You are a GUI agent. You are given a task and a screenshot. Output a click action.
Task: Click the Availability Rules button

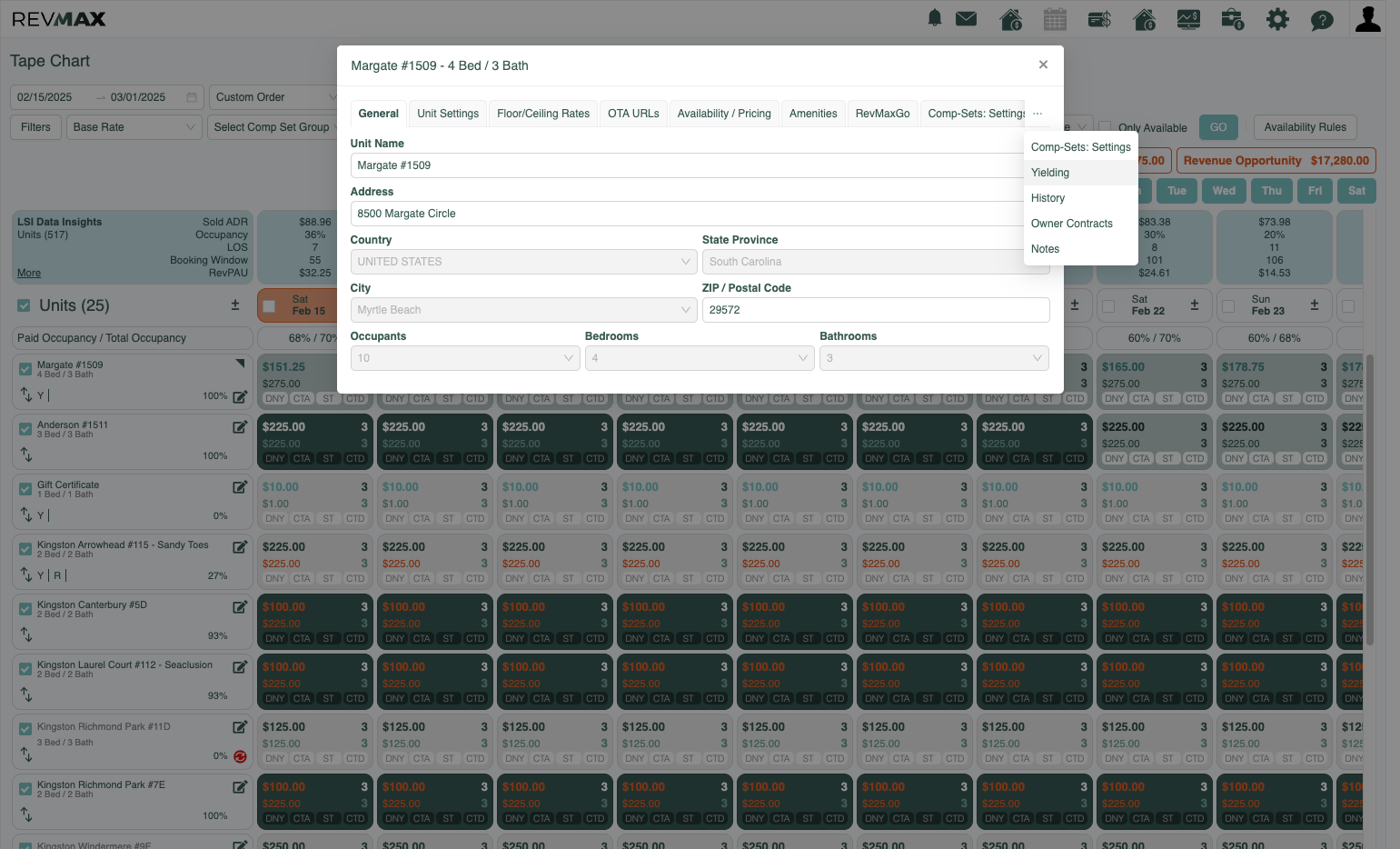pos(1306,127)
